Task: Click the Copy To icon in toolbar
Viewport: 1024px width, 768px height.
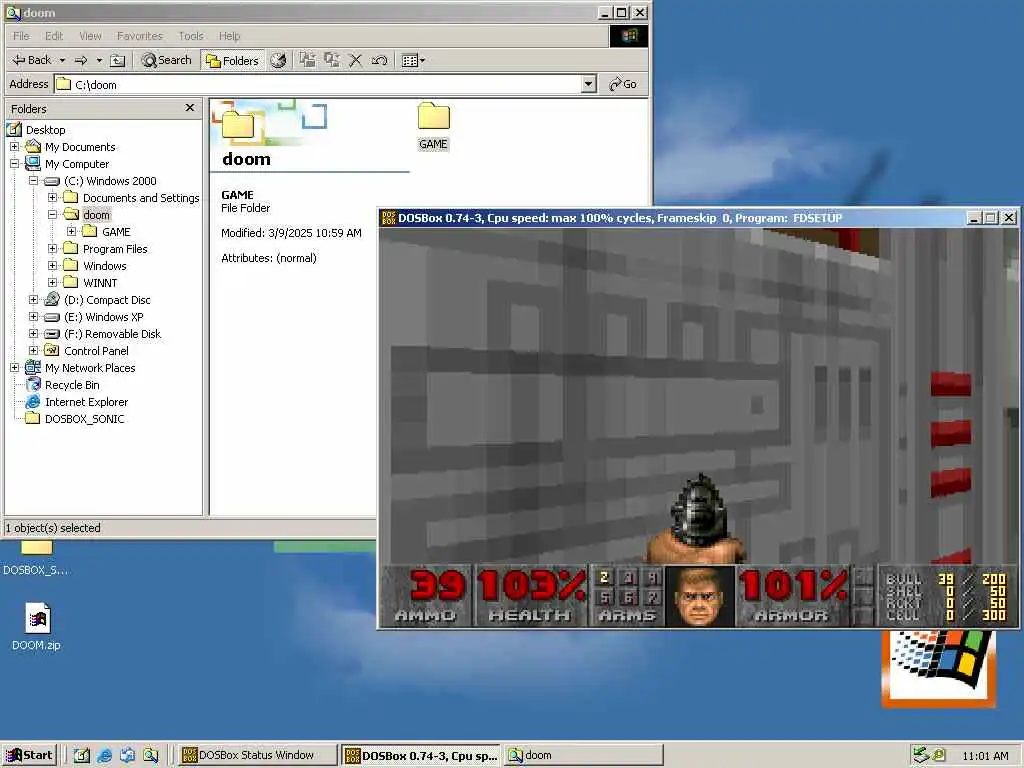Action: click(x=332, y=60)
